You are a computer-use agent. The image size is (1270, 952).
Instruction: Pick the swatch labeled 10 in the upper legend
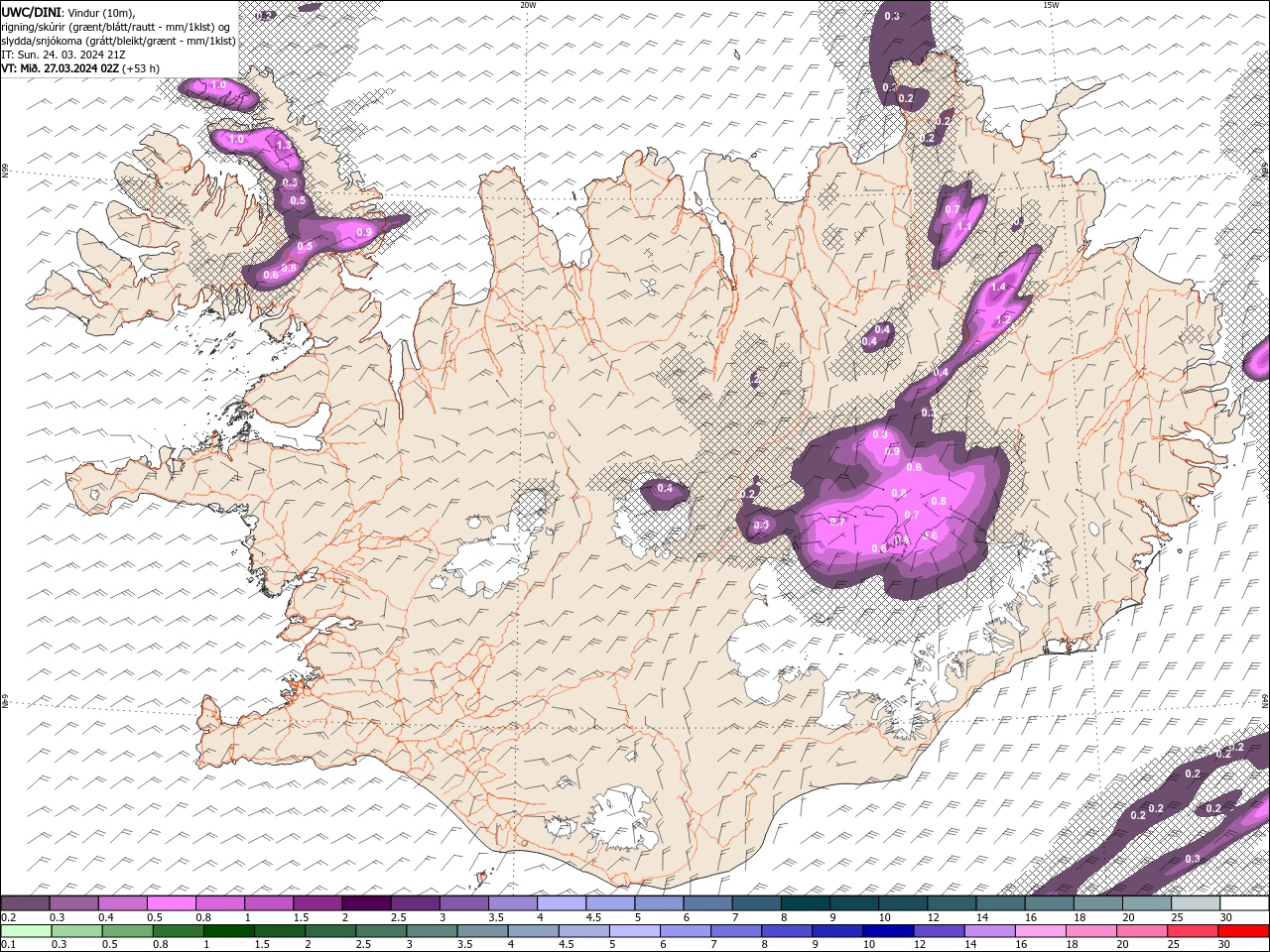point(902,903)
